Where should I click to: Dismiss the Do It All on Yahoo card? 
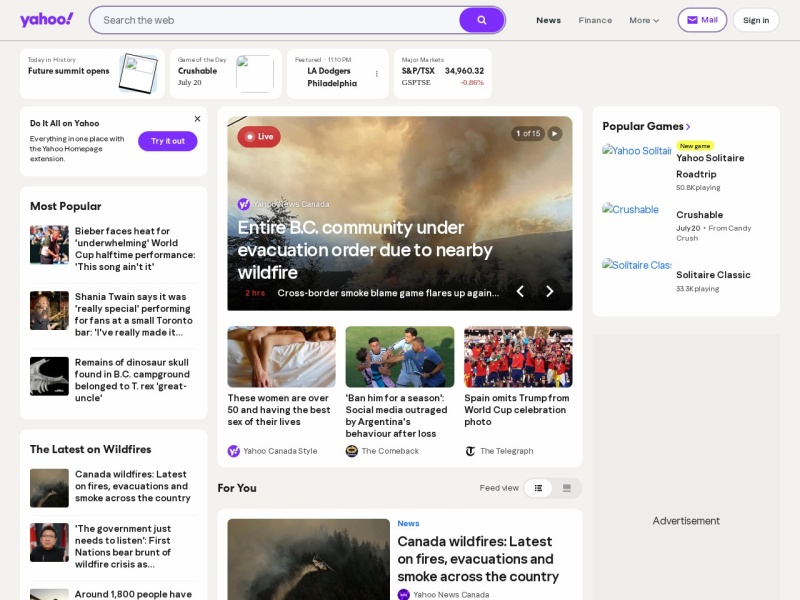(197, 119)
